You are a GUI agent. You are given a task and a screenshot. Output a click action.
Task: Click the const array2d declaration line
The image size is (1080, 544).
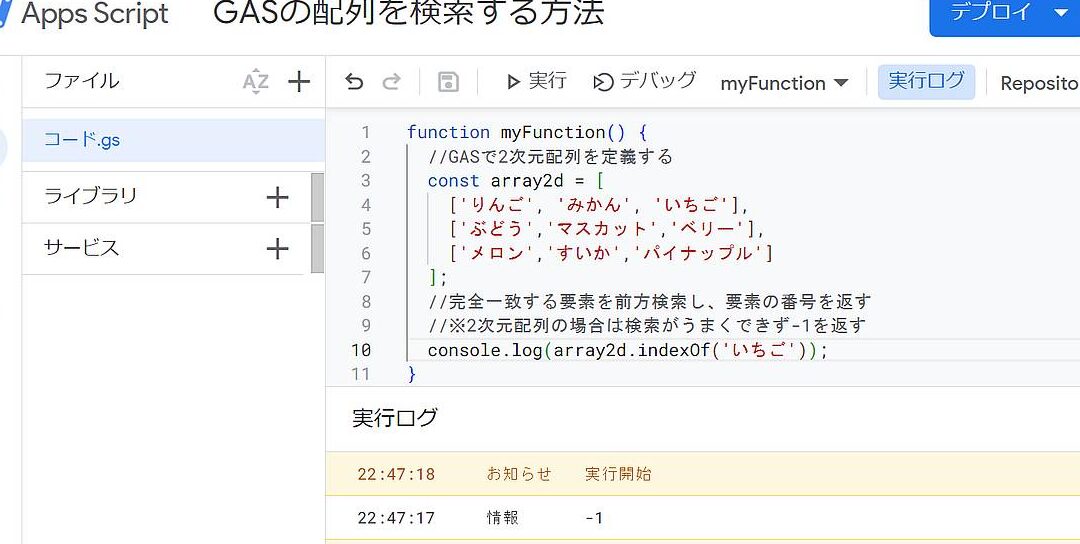point(515,181)
